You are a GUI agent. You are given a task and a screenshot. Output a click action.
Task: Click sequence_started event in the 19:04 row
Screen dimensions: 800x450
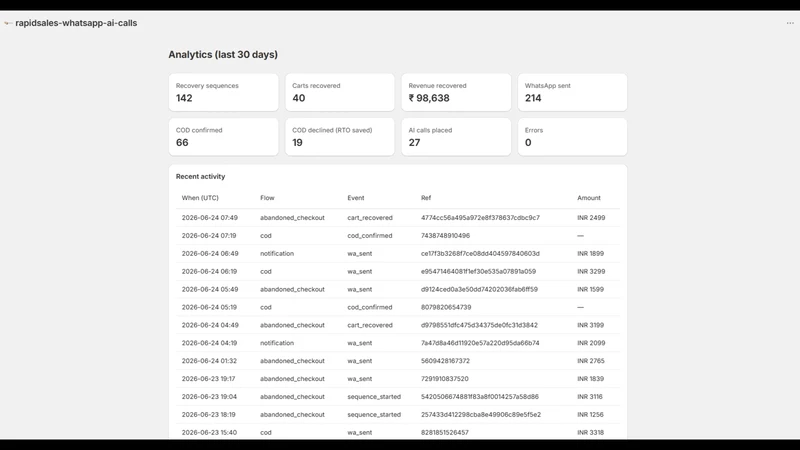[x=374, y=396]
